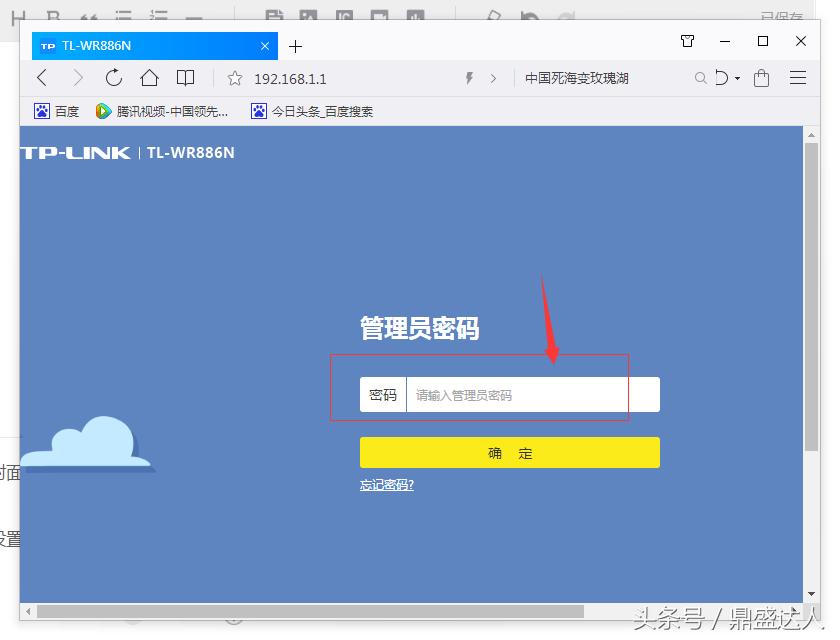Screen dimensions: 840x640
Task: Click the 忘记密码? link
Action: coord(386,483)
